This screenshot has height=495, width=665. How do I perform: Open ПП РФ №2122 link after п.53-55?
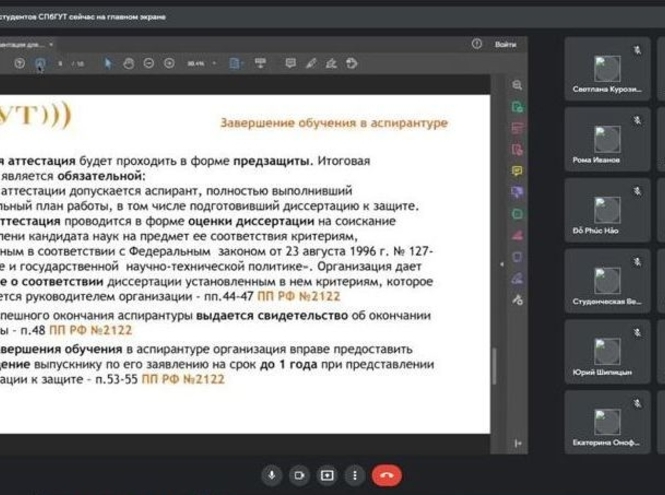click(x=183, y=379)
